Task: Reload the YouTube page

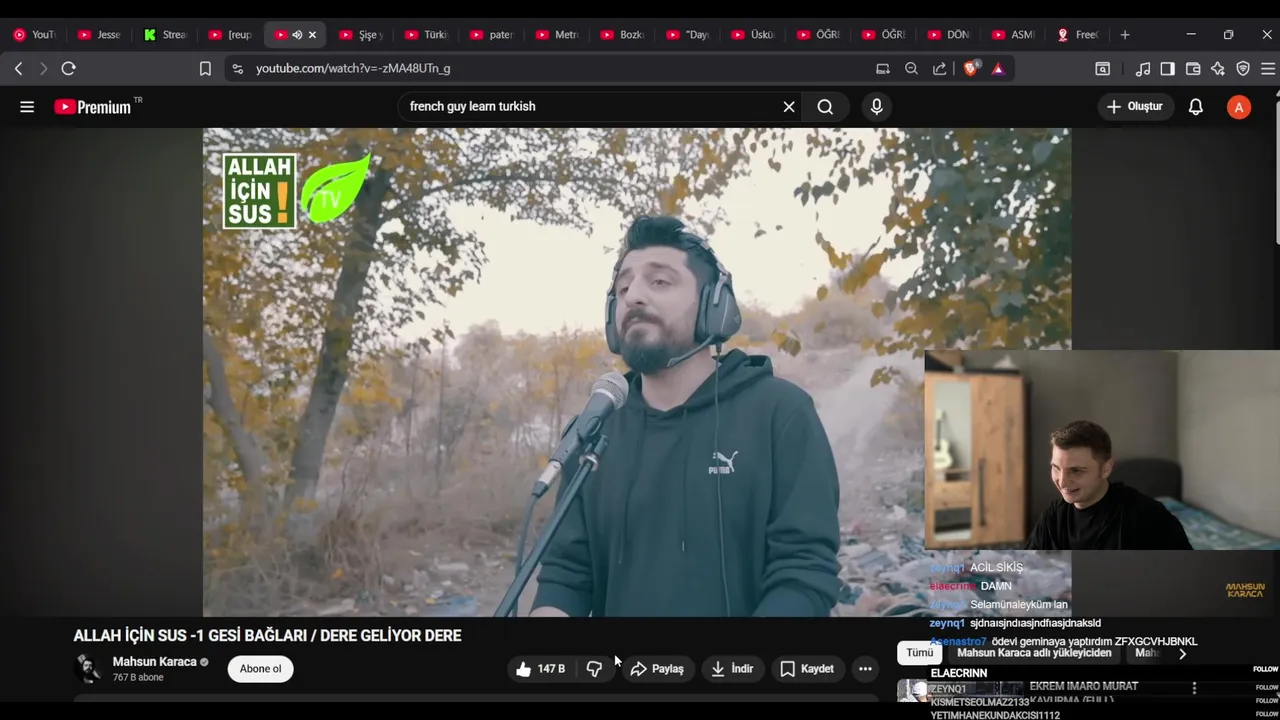Action: tap(68, 69)
